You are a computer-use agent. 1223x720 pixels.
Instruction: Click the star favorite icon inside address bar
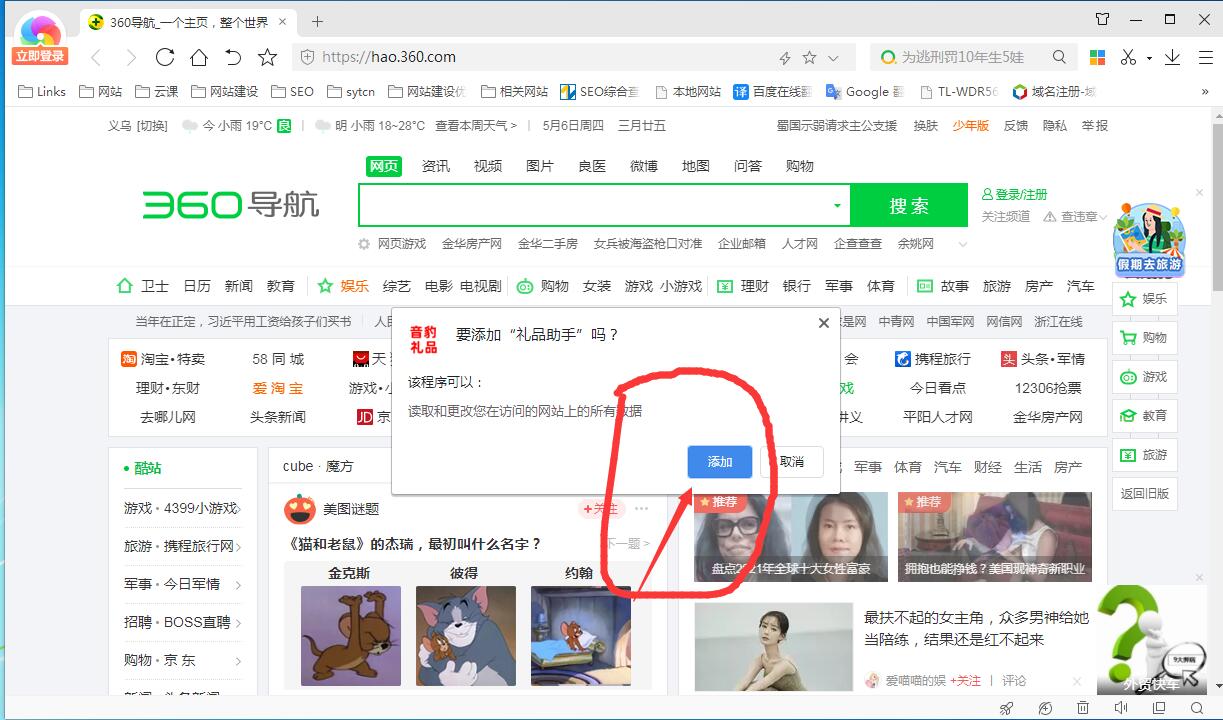pyautogui.click(x=809, y=58)
